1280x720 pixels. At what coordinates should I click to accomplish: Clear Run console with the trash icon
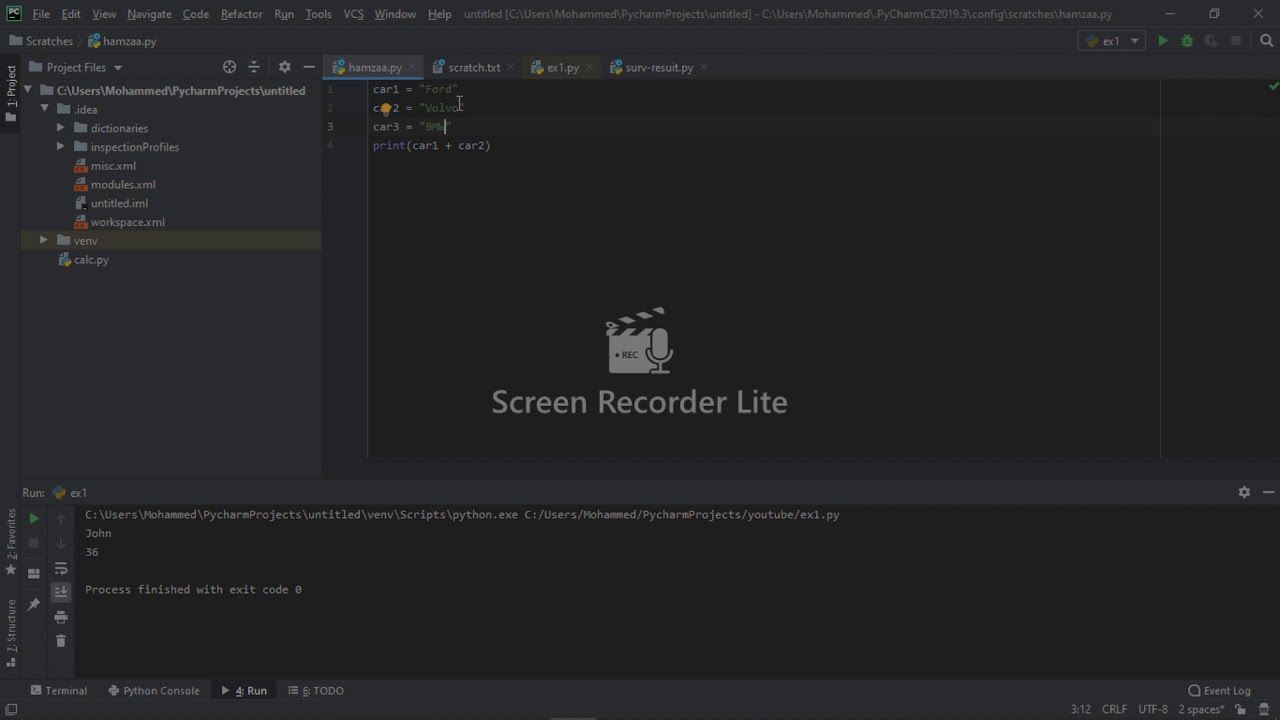click(60, 641)
